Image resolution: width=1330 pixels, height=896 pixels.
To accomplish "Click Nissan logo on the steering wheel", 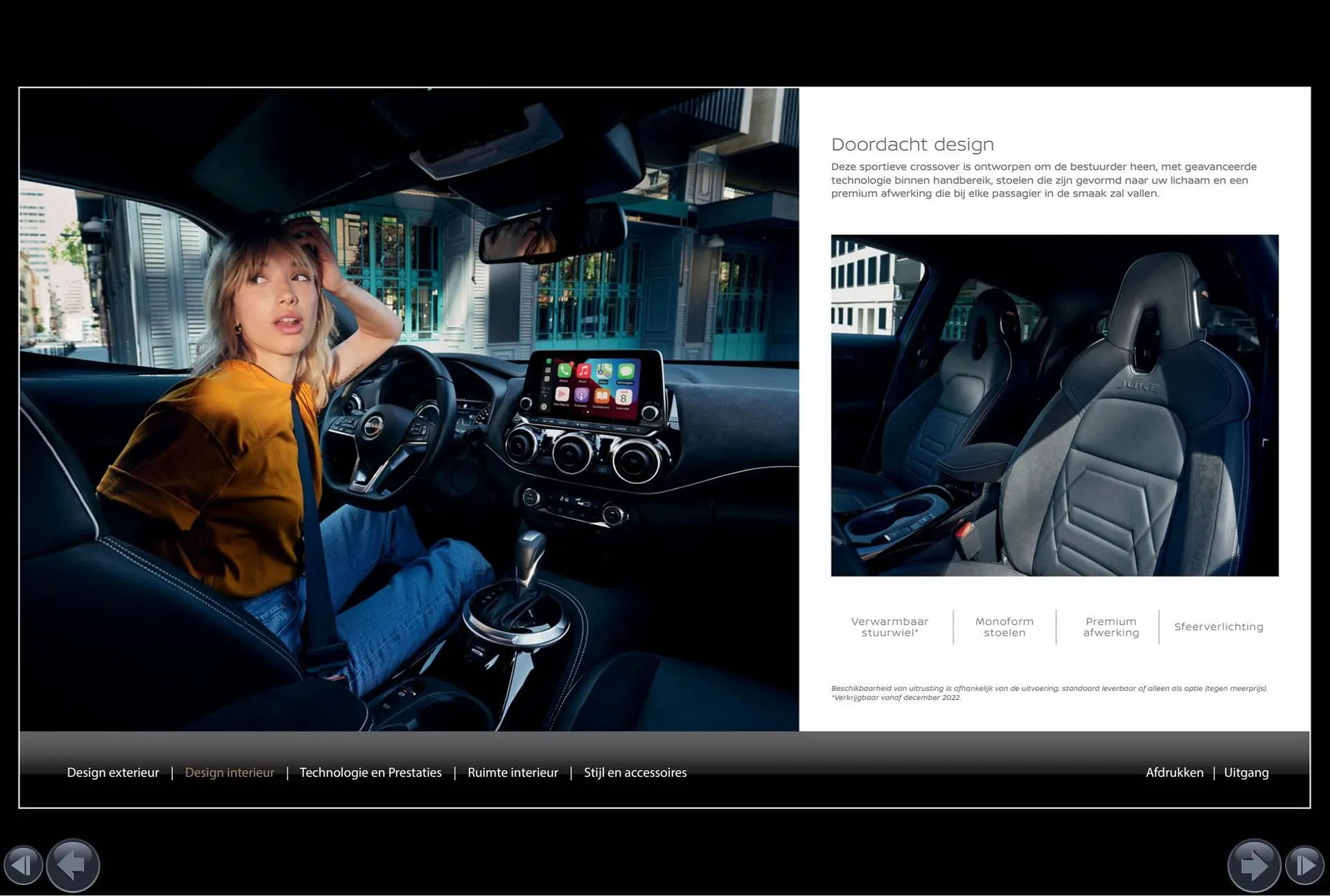I will (373, 427).
